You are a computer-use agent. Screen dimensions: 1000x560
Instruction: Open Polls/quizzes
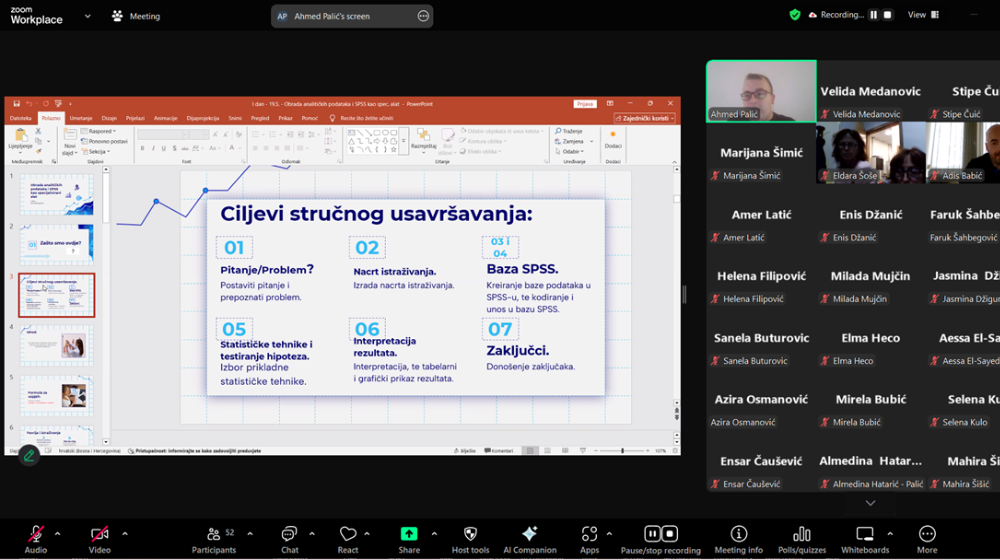(802, 539)
